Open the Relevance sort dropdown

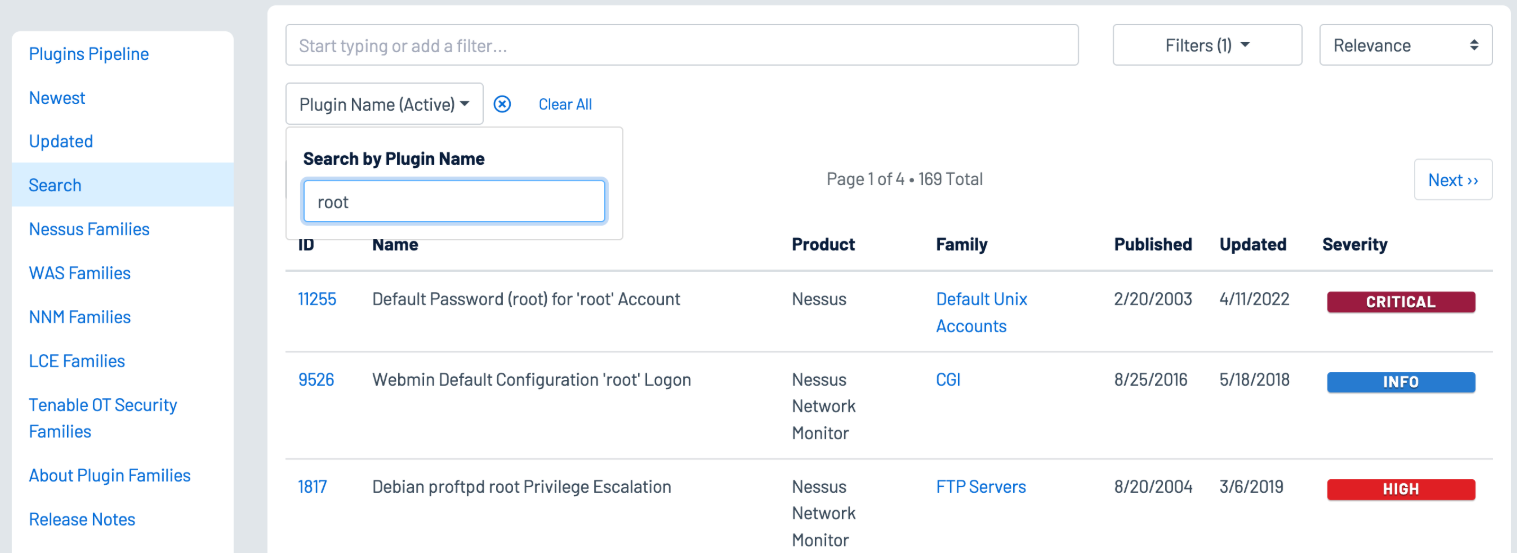(x=1405, y=45)
